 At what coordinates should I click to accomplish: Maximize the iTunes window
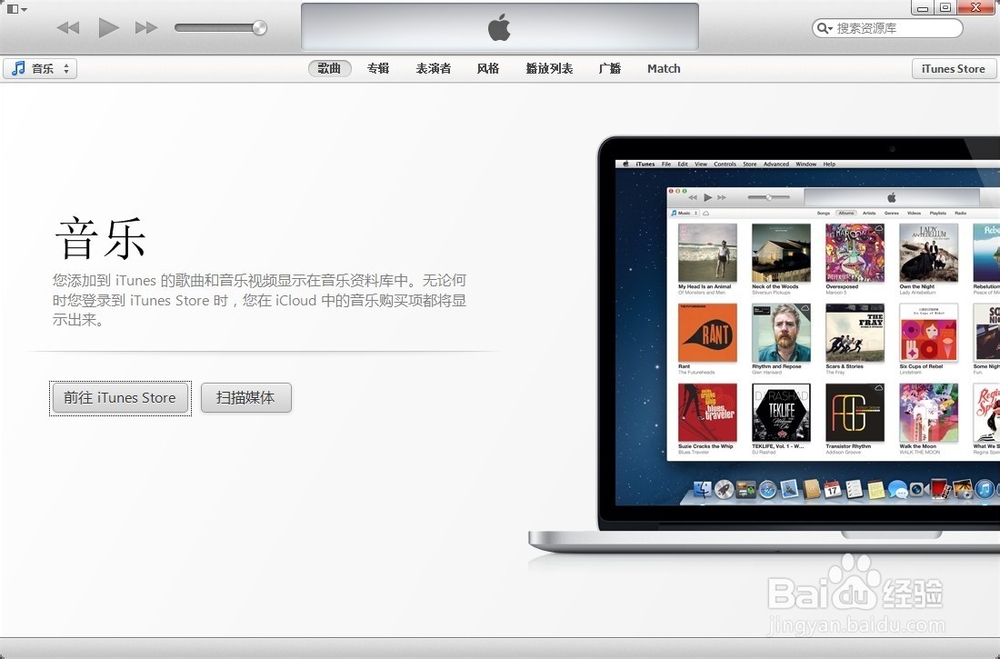click(x=945, y=8)
